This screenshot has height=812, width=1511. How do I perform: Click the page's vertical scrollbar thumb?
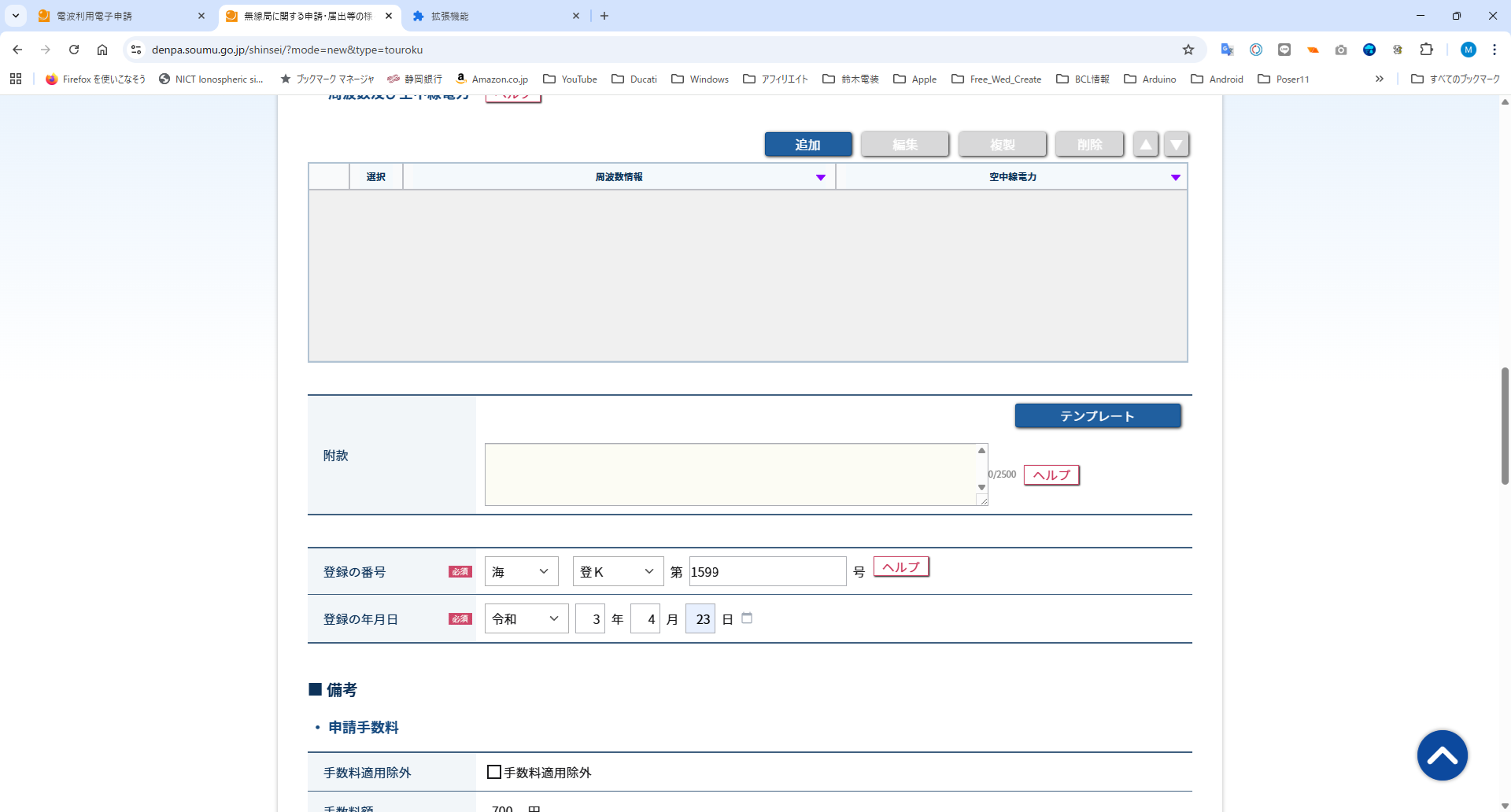point(1505,425)
